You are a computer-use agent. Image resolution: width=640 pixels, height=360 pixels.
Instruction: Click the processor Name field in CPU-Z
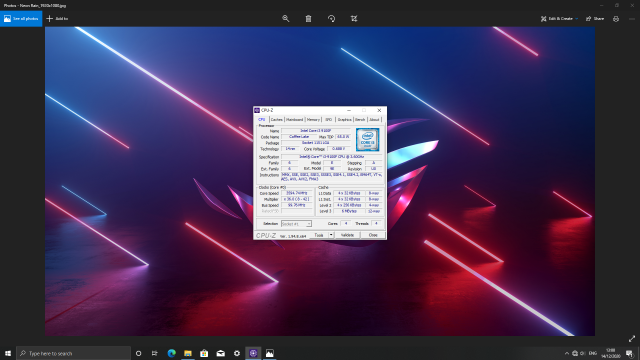pyautogui.click(x=316, y=131)
